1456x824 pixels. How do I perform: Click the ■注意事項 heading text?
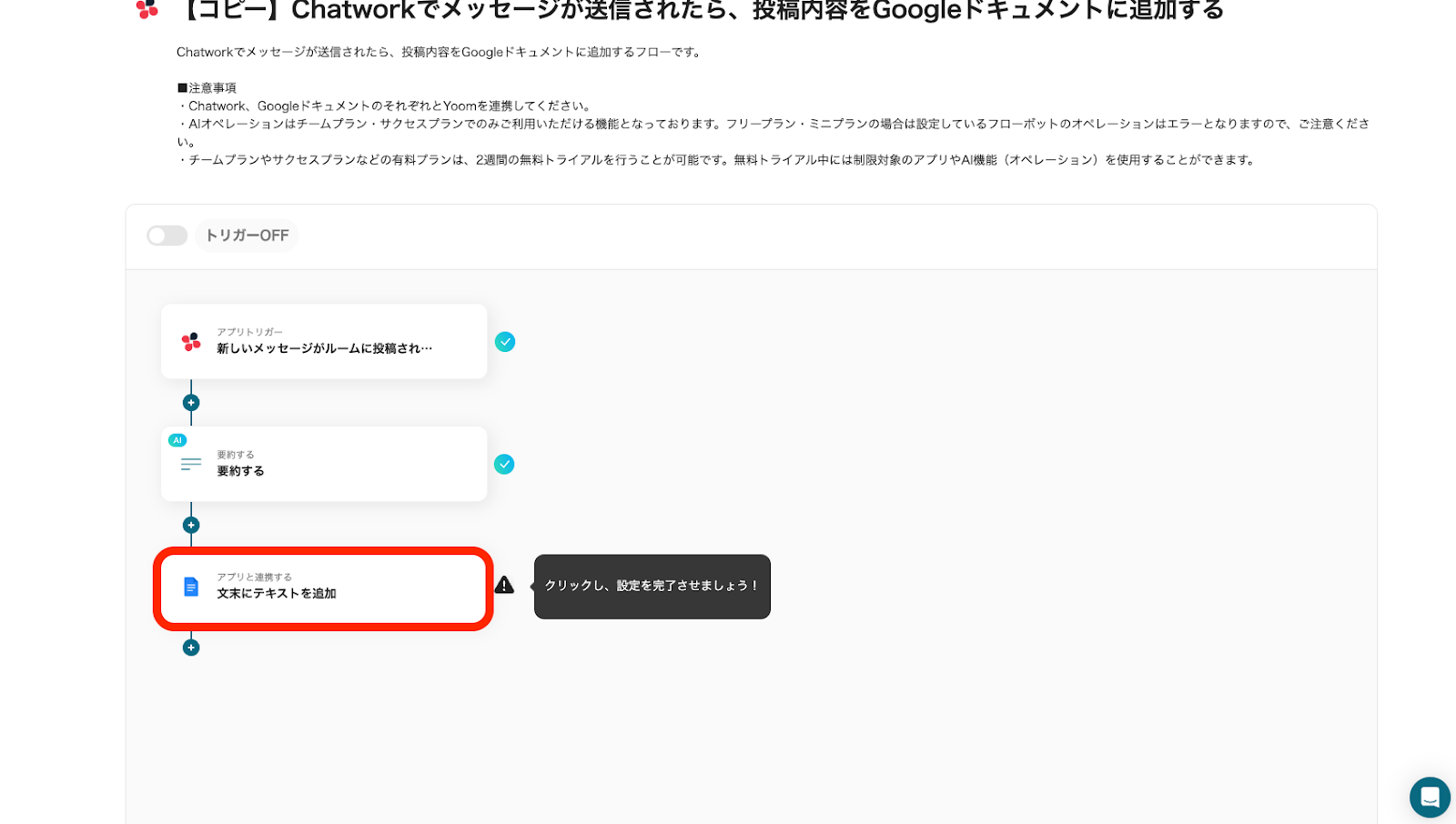[x=207, y=88]
